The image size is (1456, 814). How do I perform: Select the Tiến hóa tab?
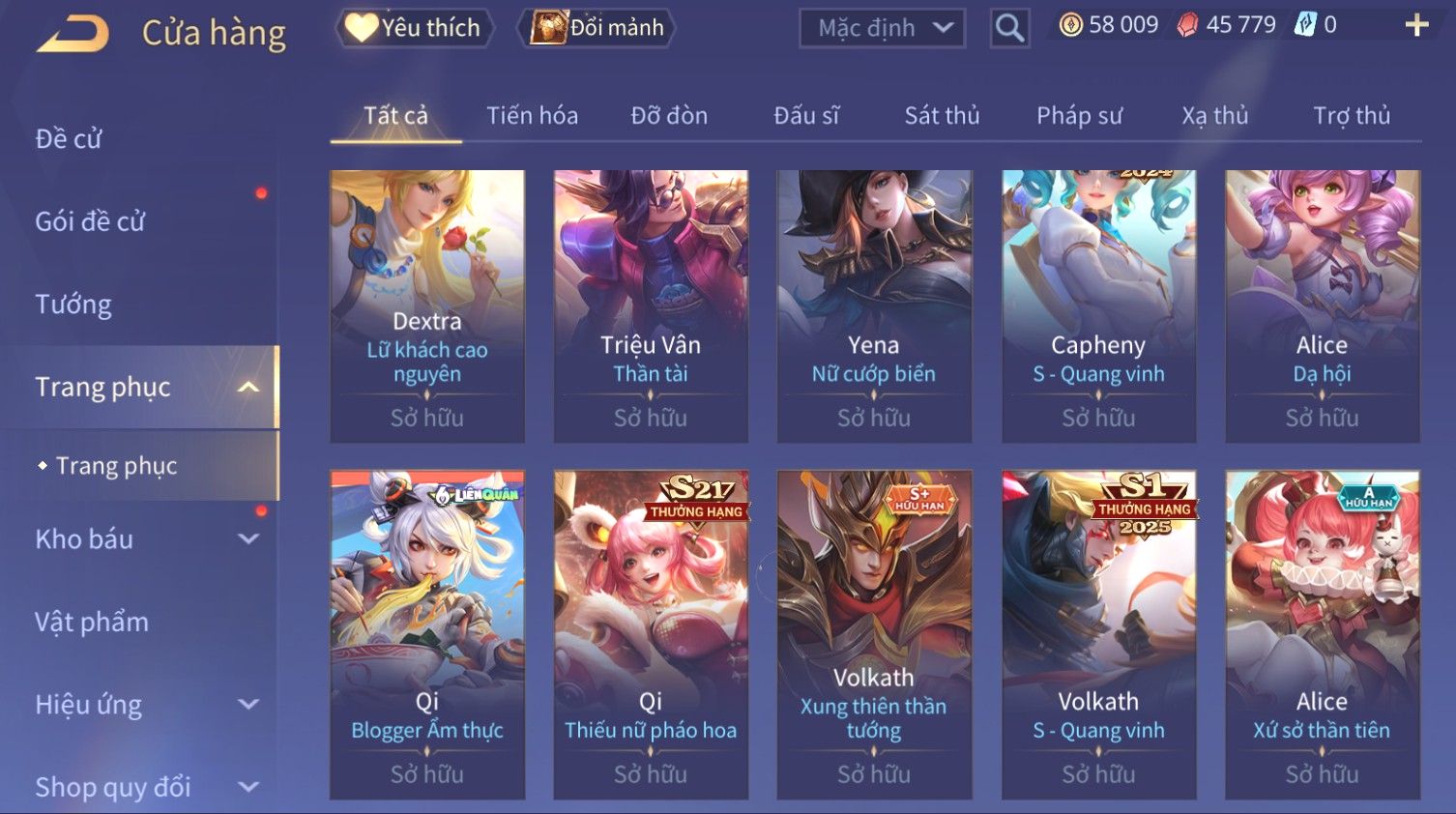pyautogui.click(x=532, y=116)
